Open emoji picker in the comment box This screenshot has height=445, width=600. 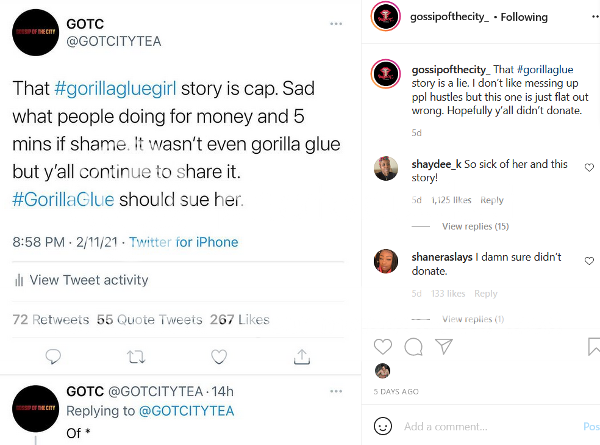tap(383, 426)
